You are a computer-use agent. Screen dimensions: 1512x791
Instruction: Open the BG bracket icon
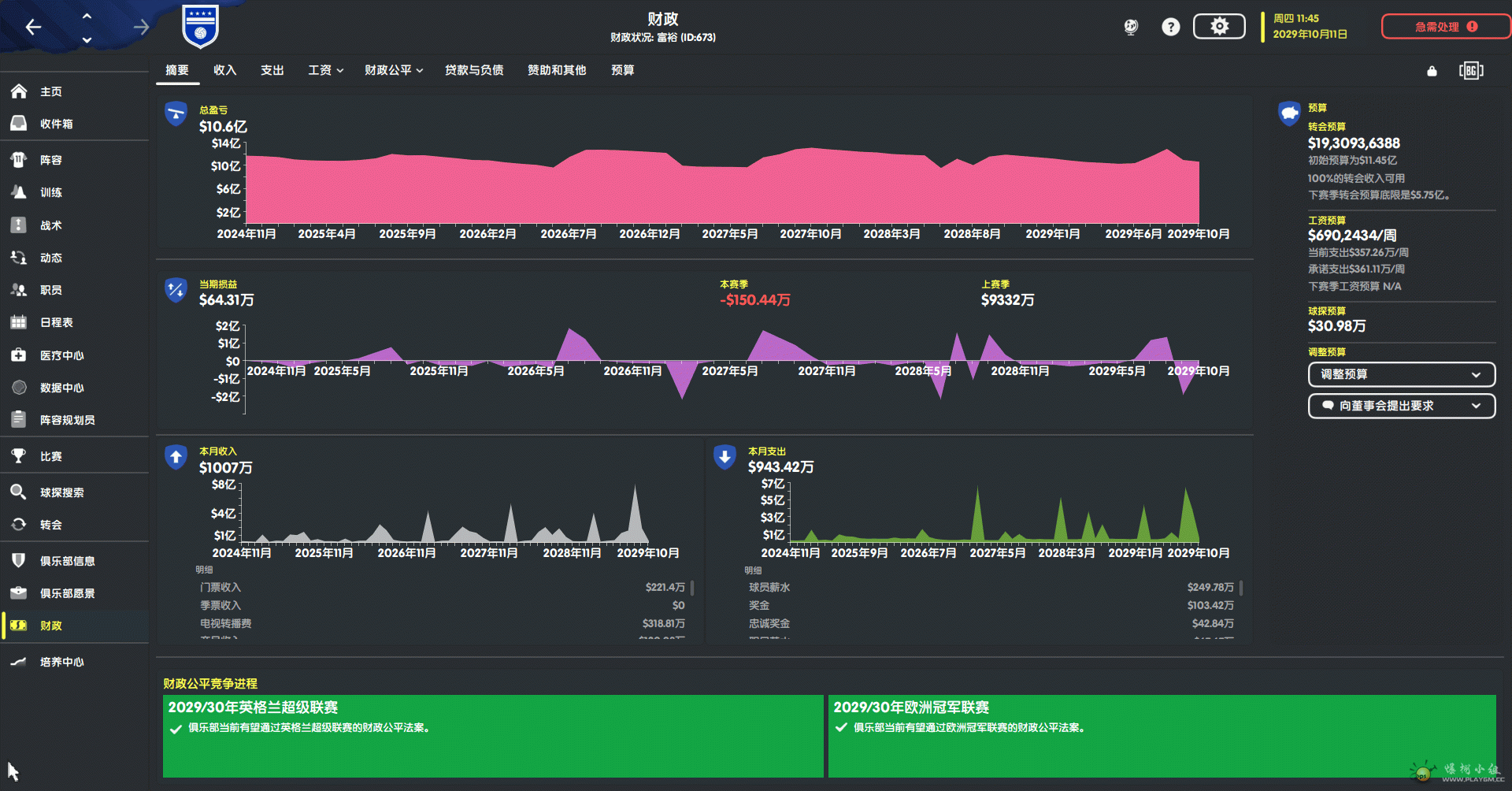coord(1470,71)
